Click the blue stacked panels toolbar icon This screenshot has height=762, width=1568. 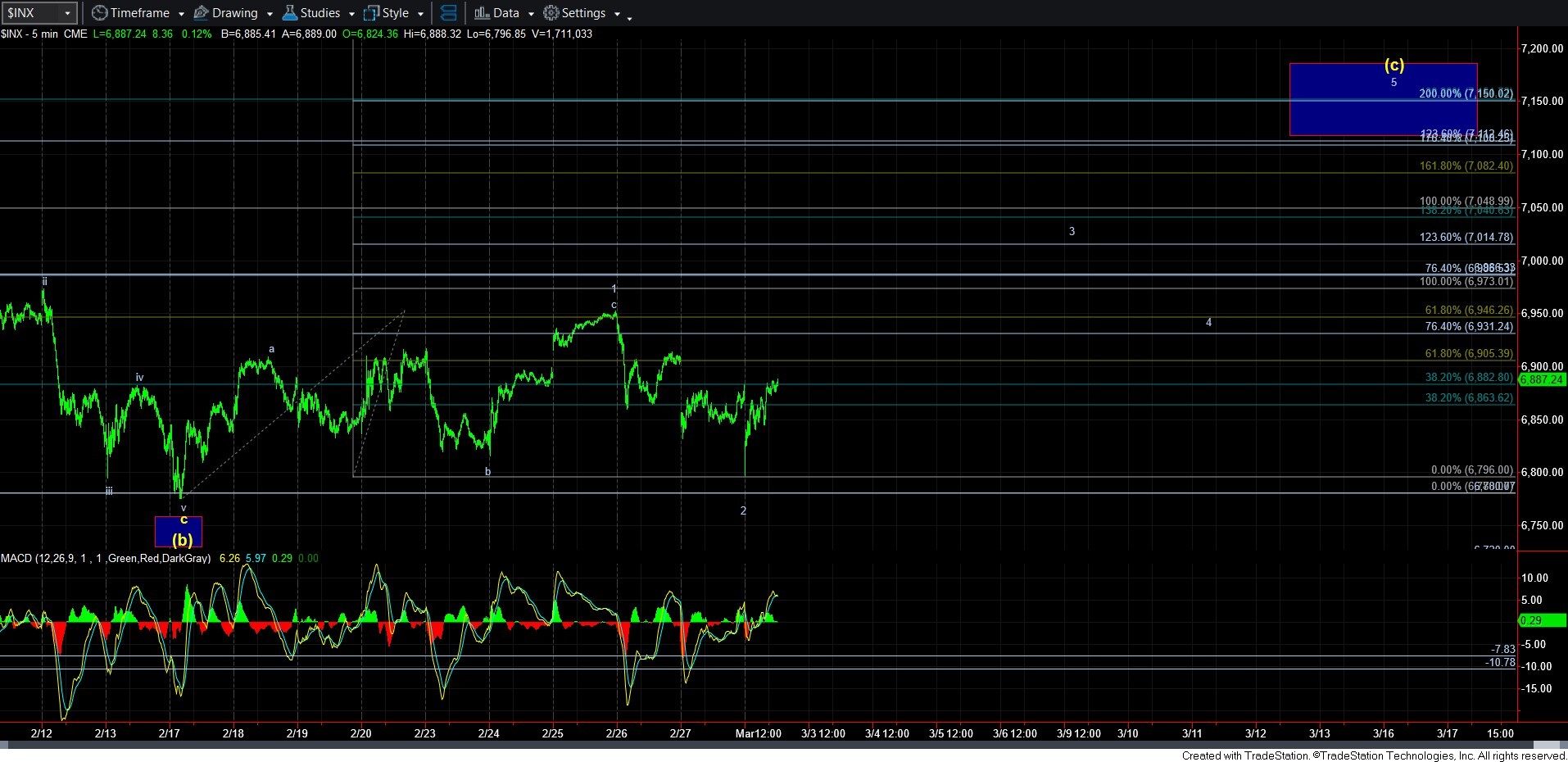[x=448, y=13]
